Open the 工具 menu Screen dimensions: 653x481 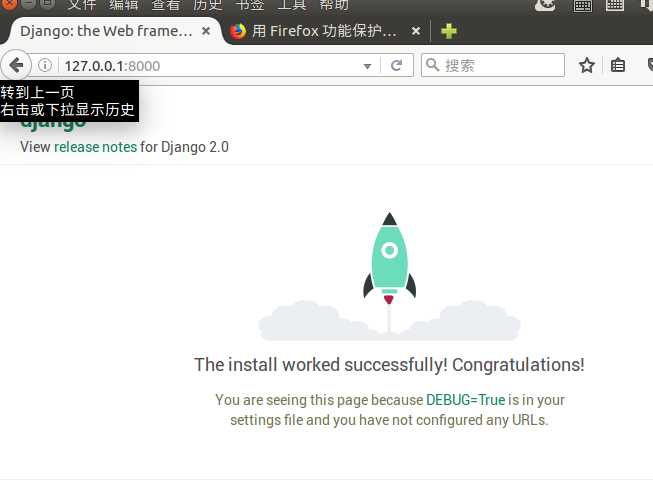tap(292, 5)
